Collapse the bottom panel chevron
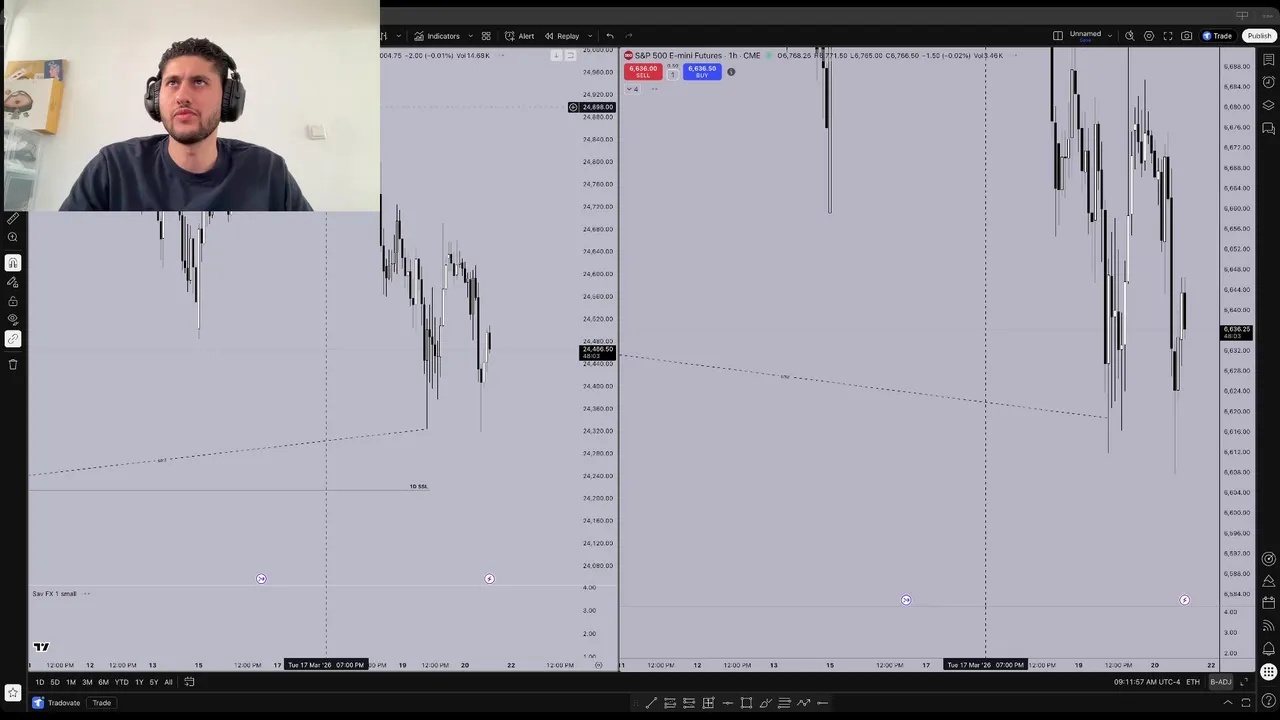The image size is (1280, 720). click(x=1228, y=702)
